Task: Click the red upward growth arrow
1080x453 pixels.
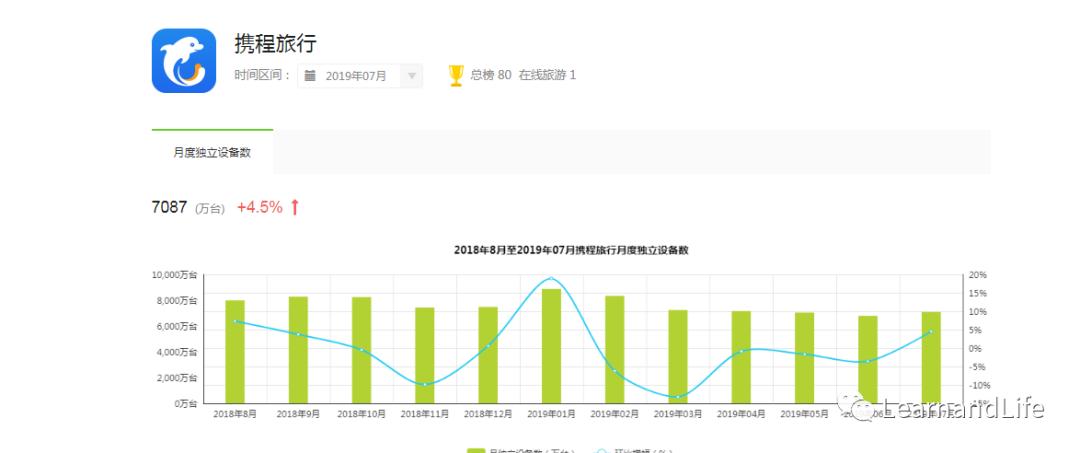Action: [x=295, y=207]
